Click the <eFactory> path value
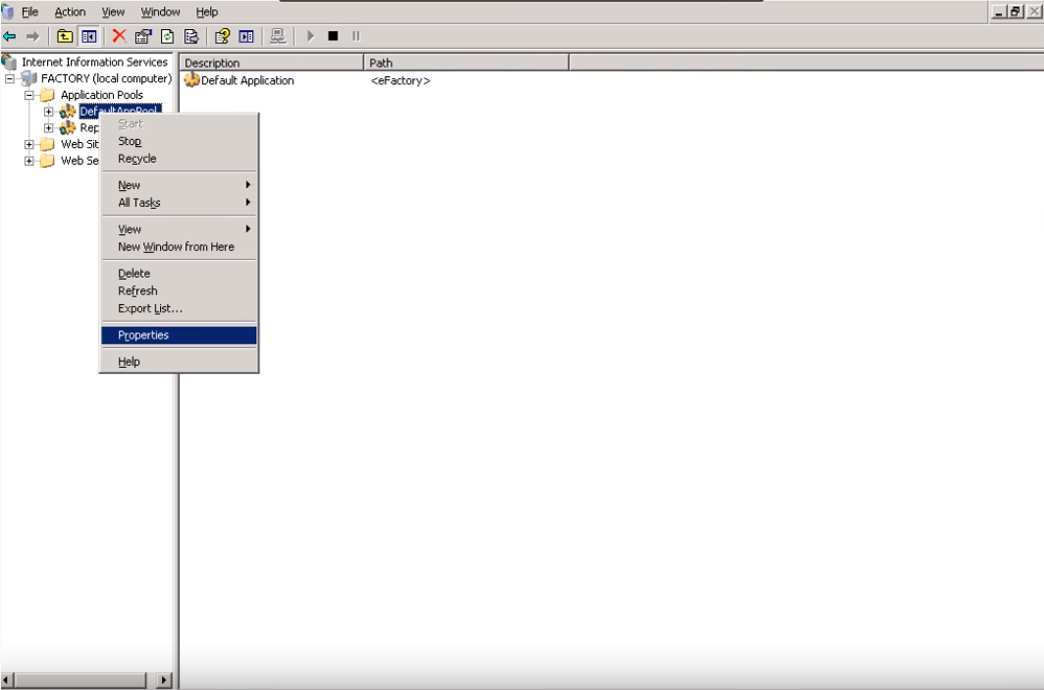The width and height of the screenshot is (1044, 690). [x=400, y=81]
